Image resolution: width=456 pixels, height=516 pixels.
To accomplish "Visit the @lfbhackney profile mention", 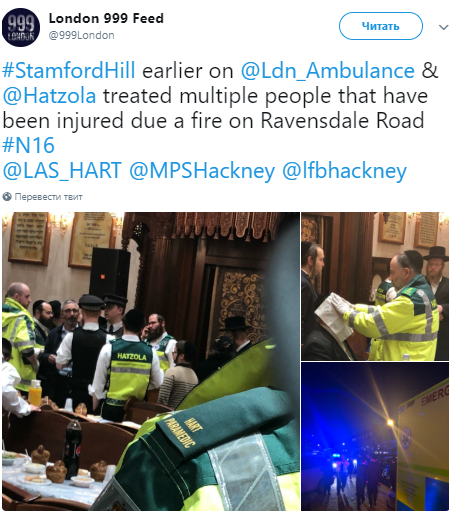I will point(344,171).
